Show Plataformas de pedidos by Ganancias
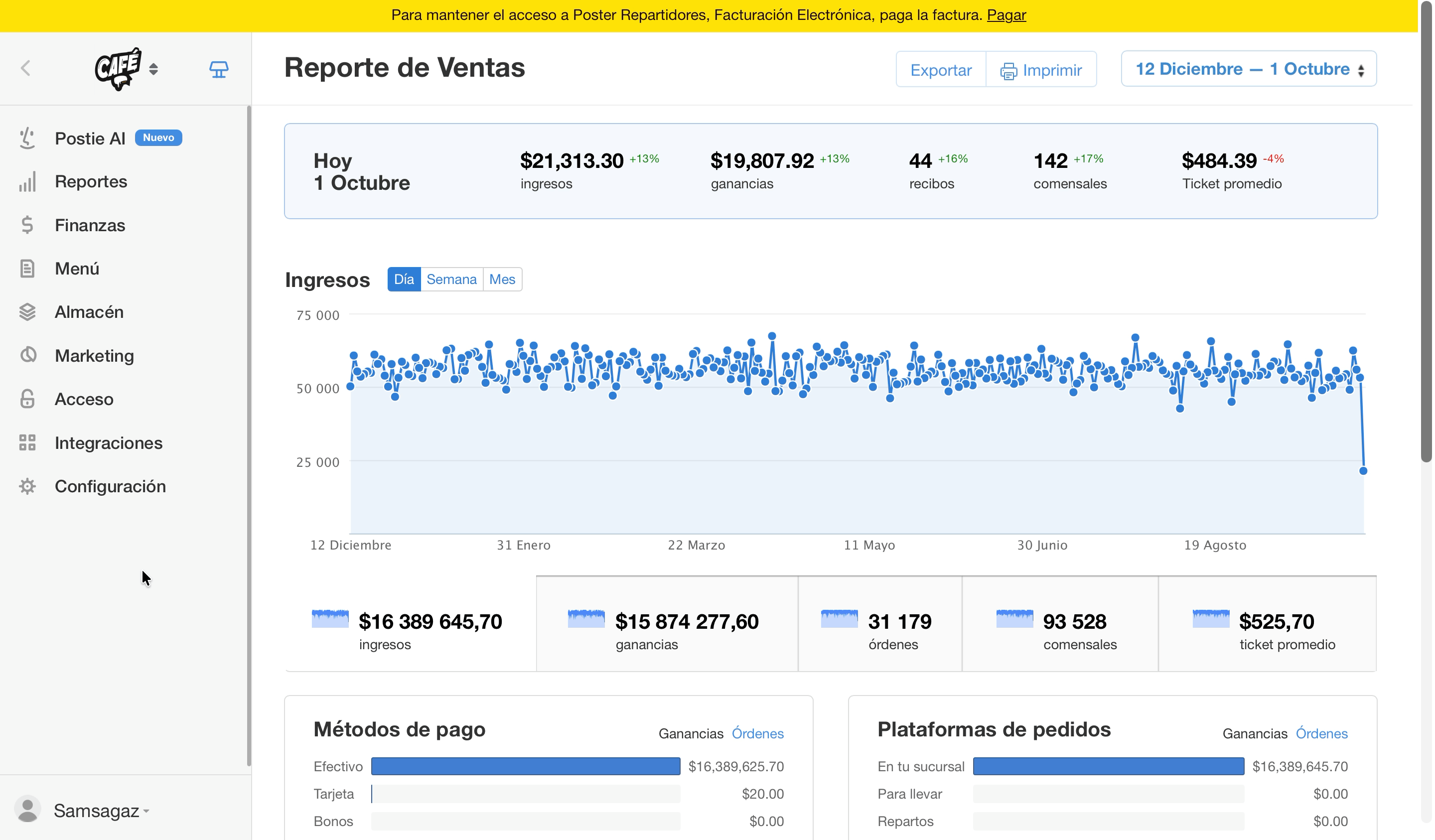This screenshot has width=1435, height=840. (x=1255, y=733)
